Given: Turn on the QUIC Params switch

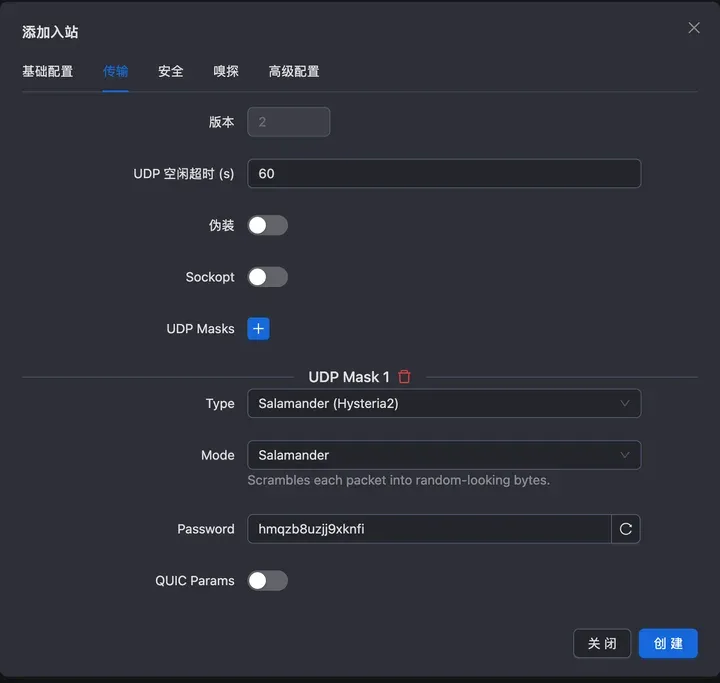Looking at the screenshot, I should point(268,581).
